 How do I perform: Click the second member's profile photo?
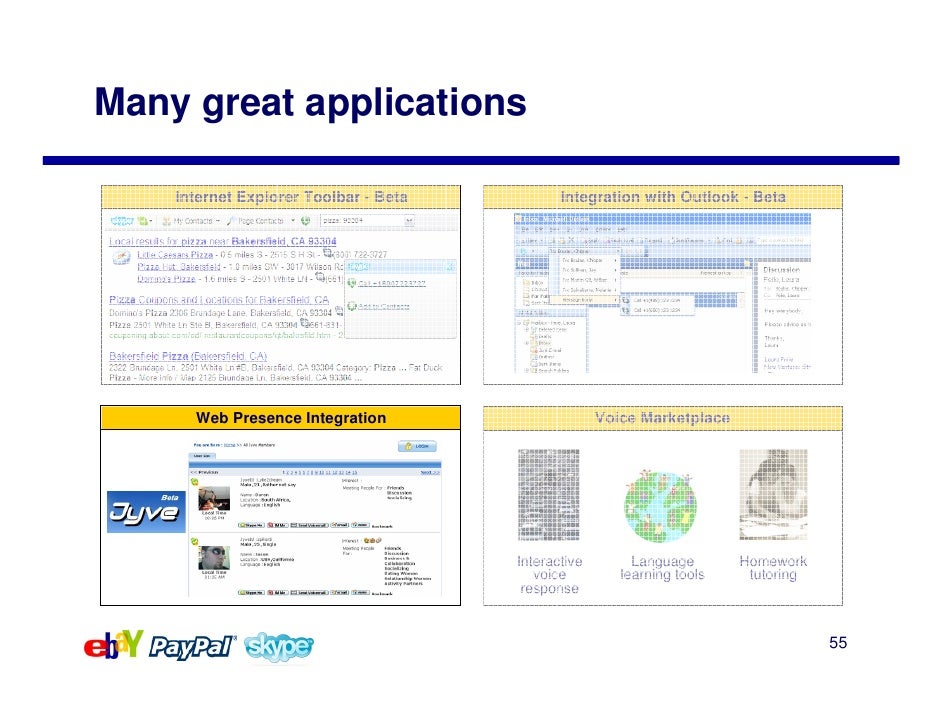point(214,557)
